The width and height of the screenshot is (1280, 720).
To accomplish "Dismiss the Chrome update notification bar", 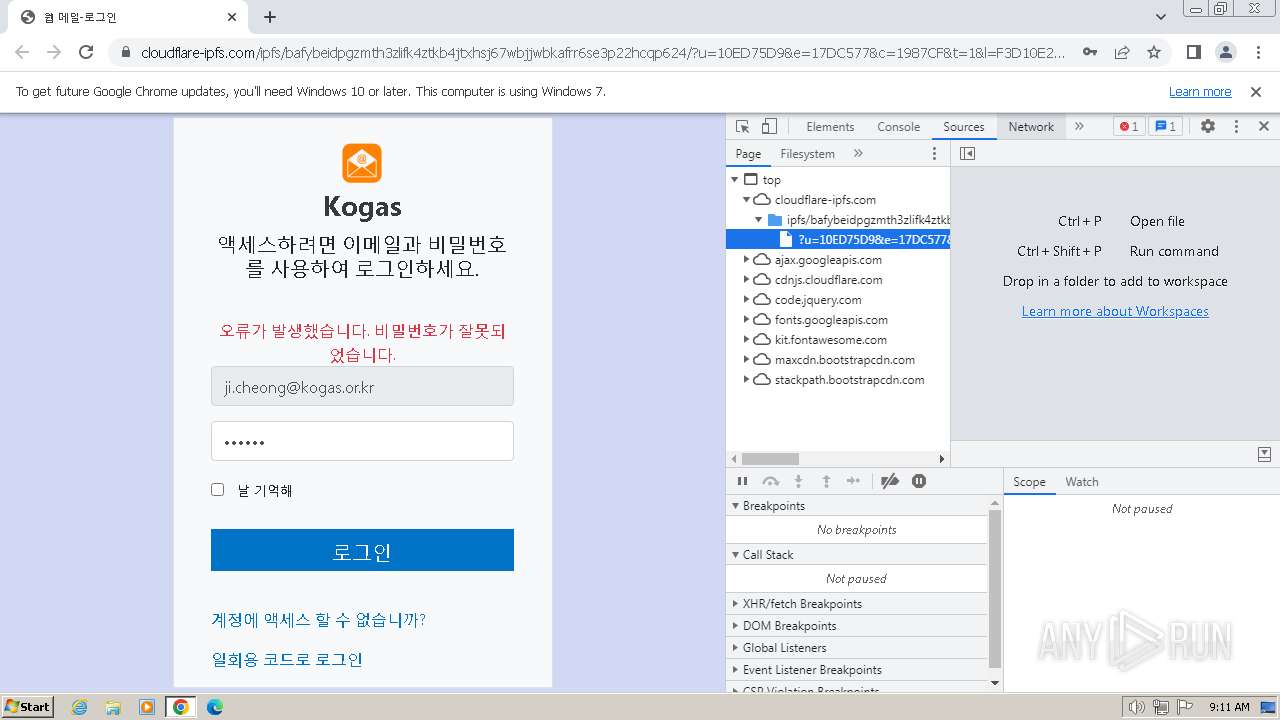I will click(1256, 92).
